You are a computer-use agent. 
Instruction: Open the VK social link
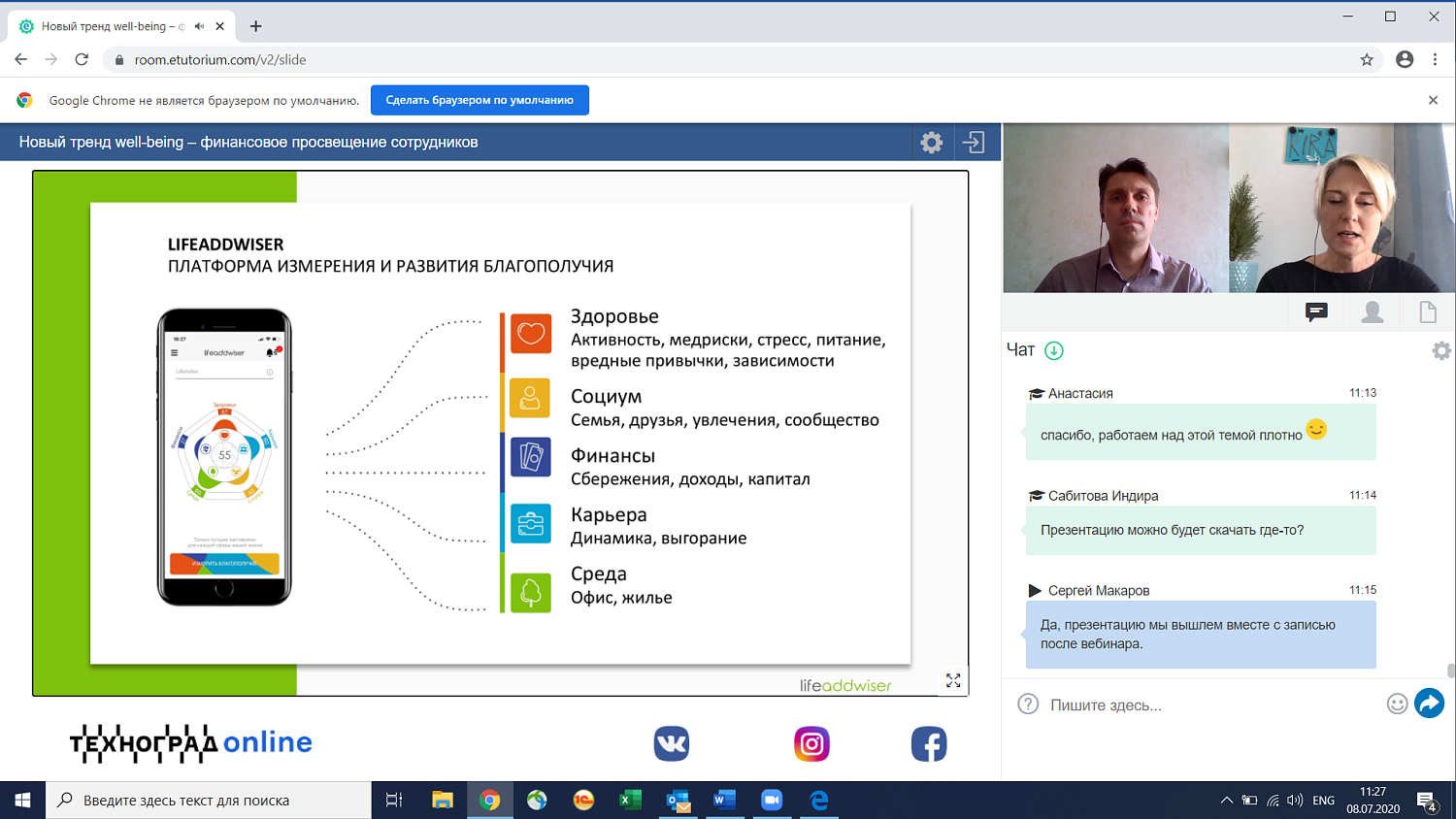pos(671,744)
